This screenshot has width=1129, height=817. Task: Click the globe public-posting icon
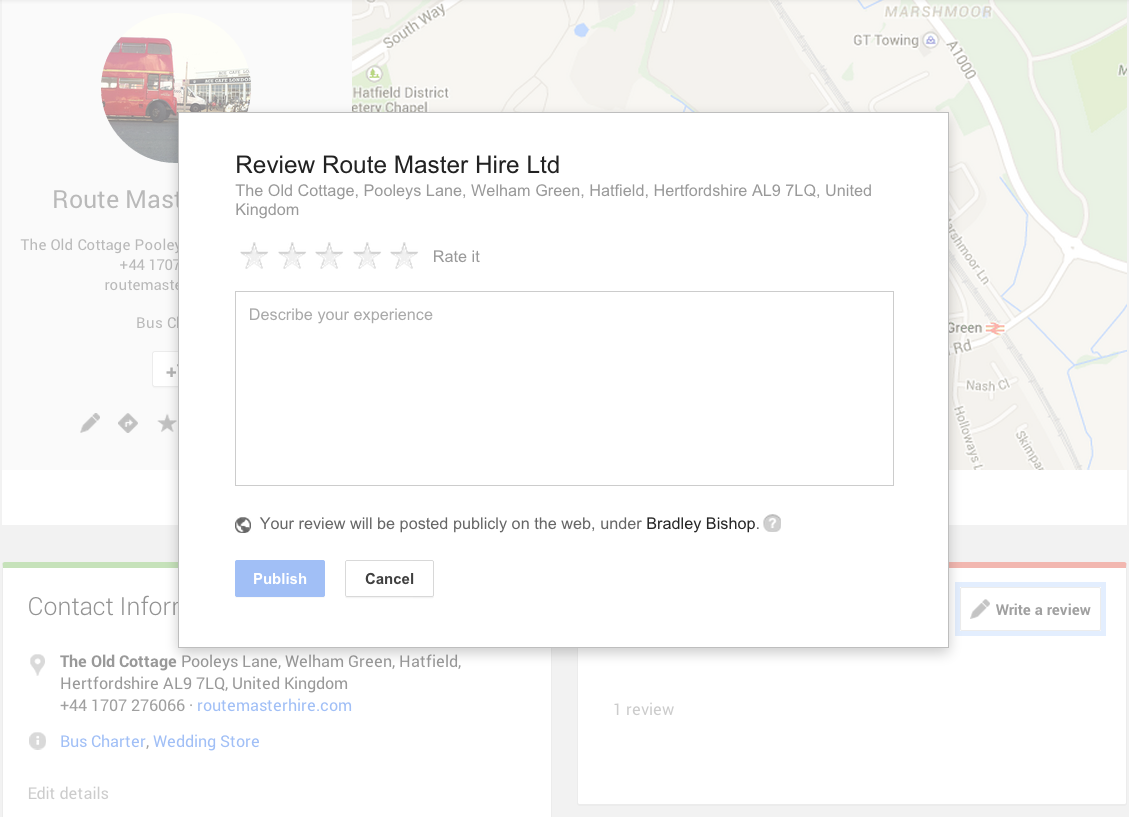tap(243, 525)
